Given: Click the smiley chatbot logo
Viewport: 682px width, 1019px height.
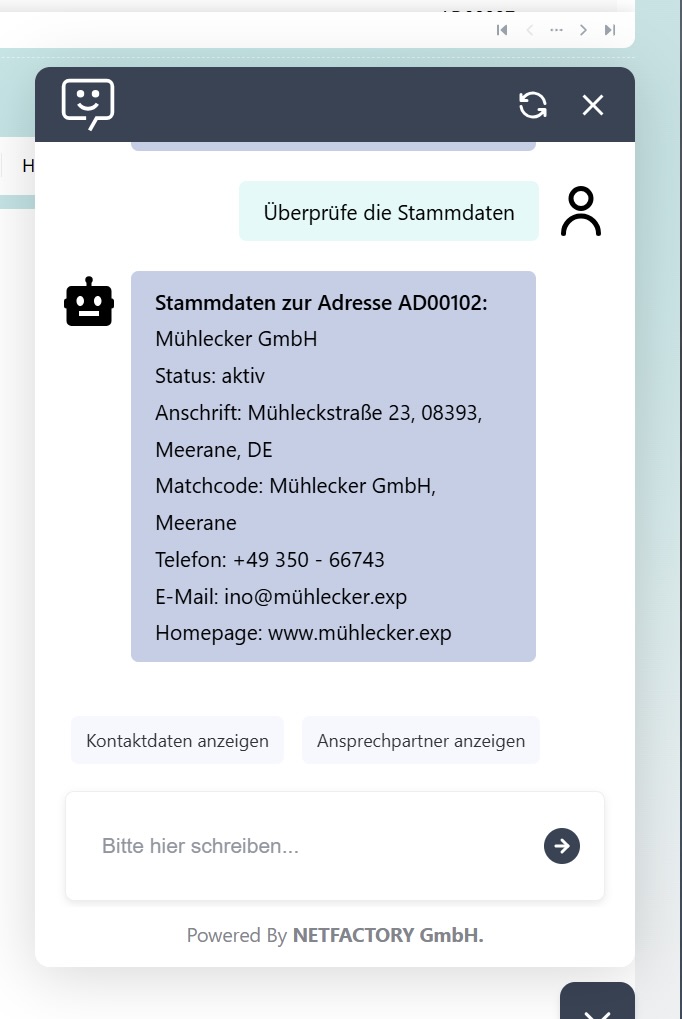Looking at the screenshot, I should pyautogui.click(x=88, y=104).
